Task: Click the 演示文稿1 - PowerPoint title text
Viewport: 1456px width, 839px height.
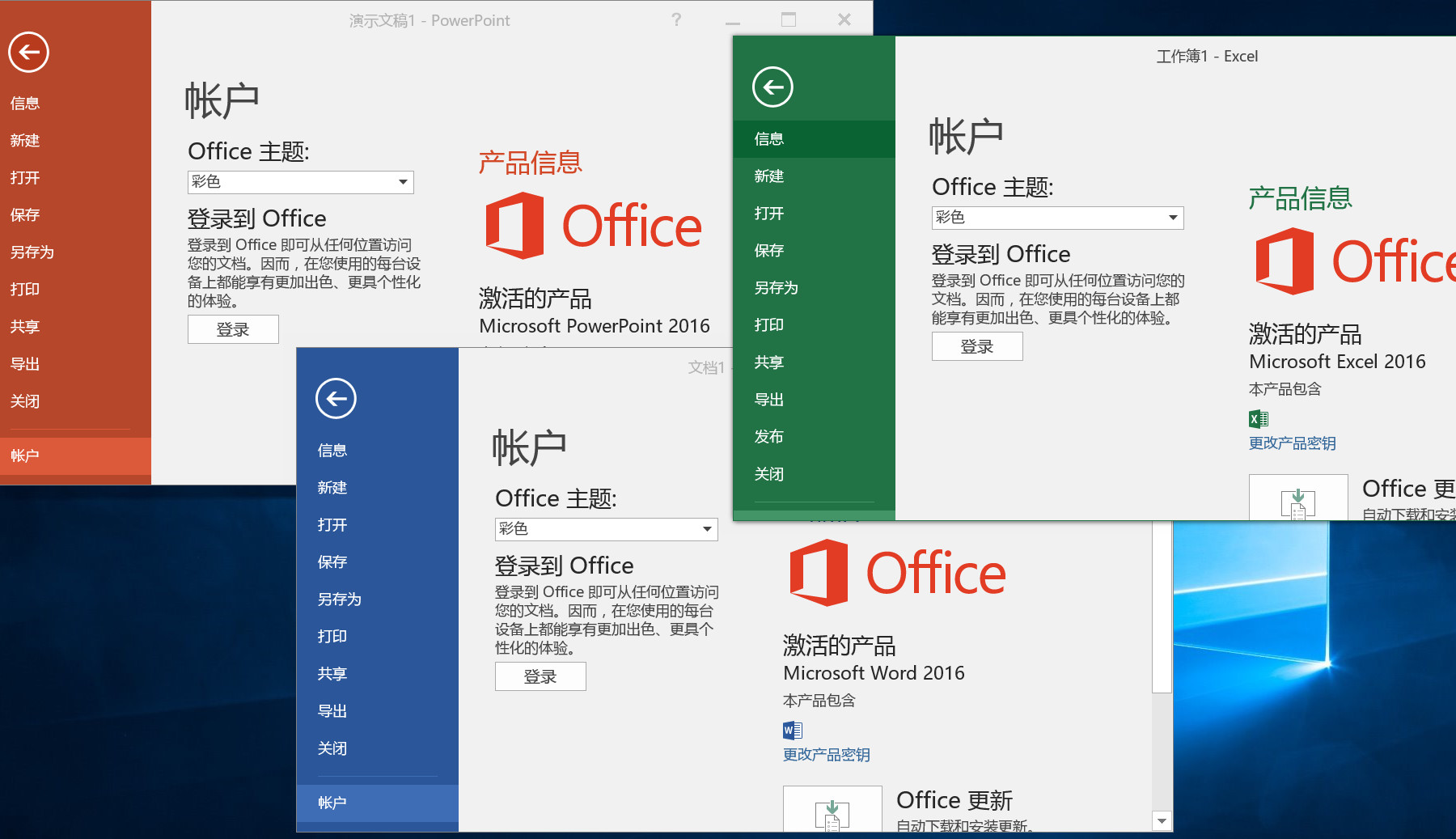Action: [430, 20]
